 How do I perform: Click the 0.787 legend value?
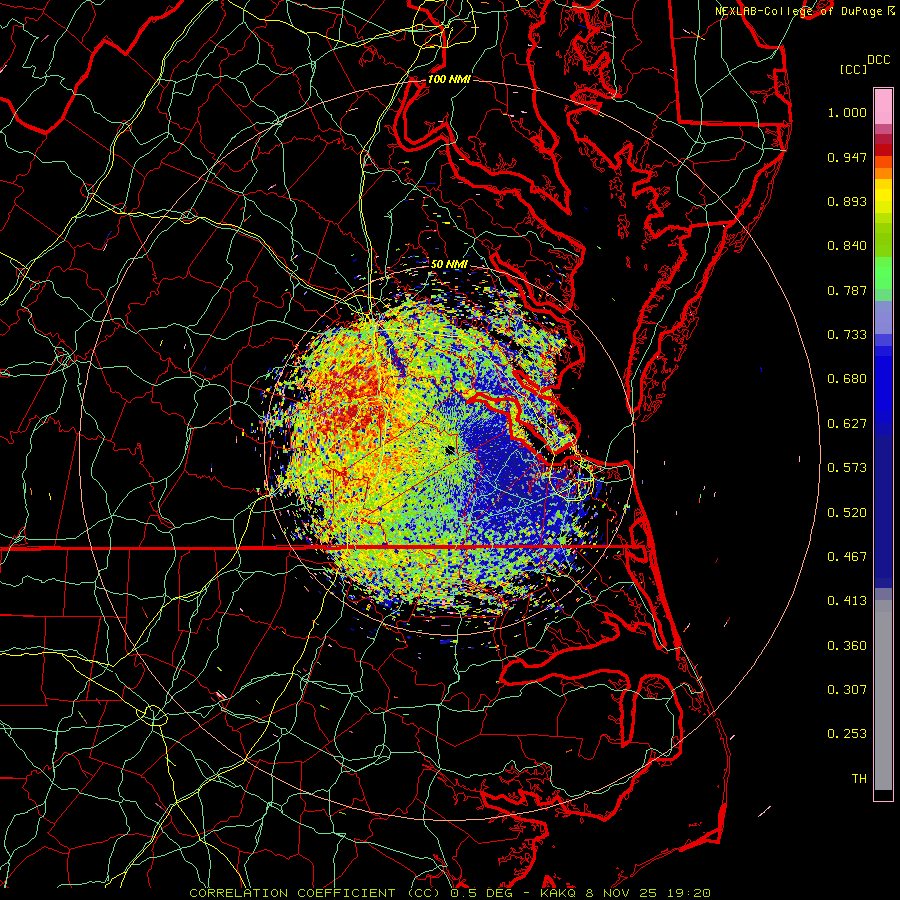[x=847, y=290]
